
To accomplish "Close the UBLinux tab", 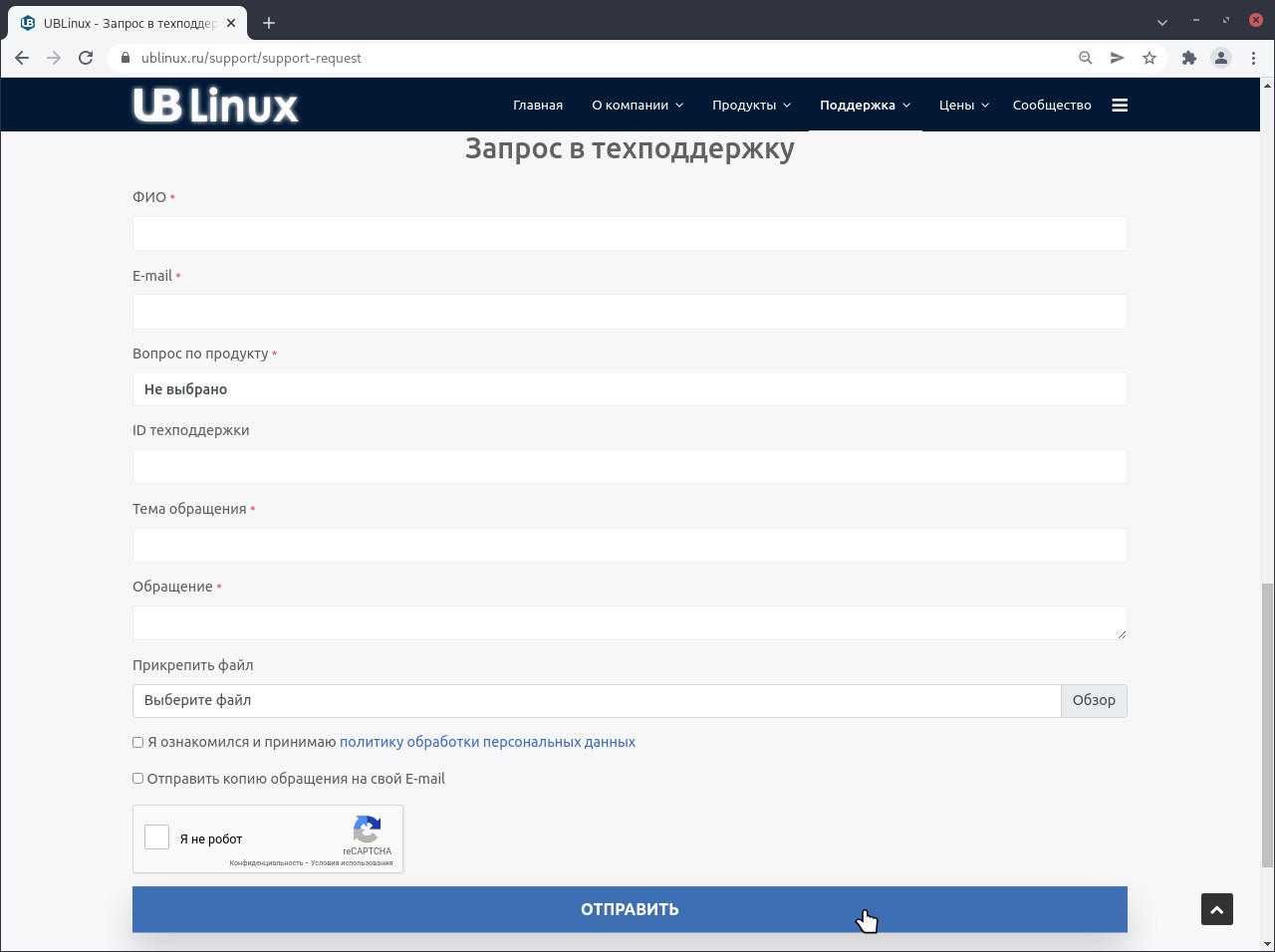I will 231,23.
